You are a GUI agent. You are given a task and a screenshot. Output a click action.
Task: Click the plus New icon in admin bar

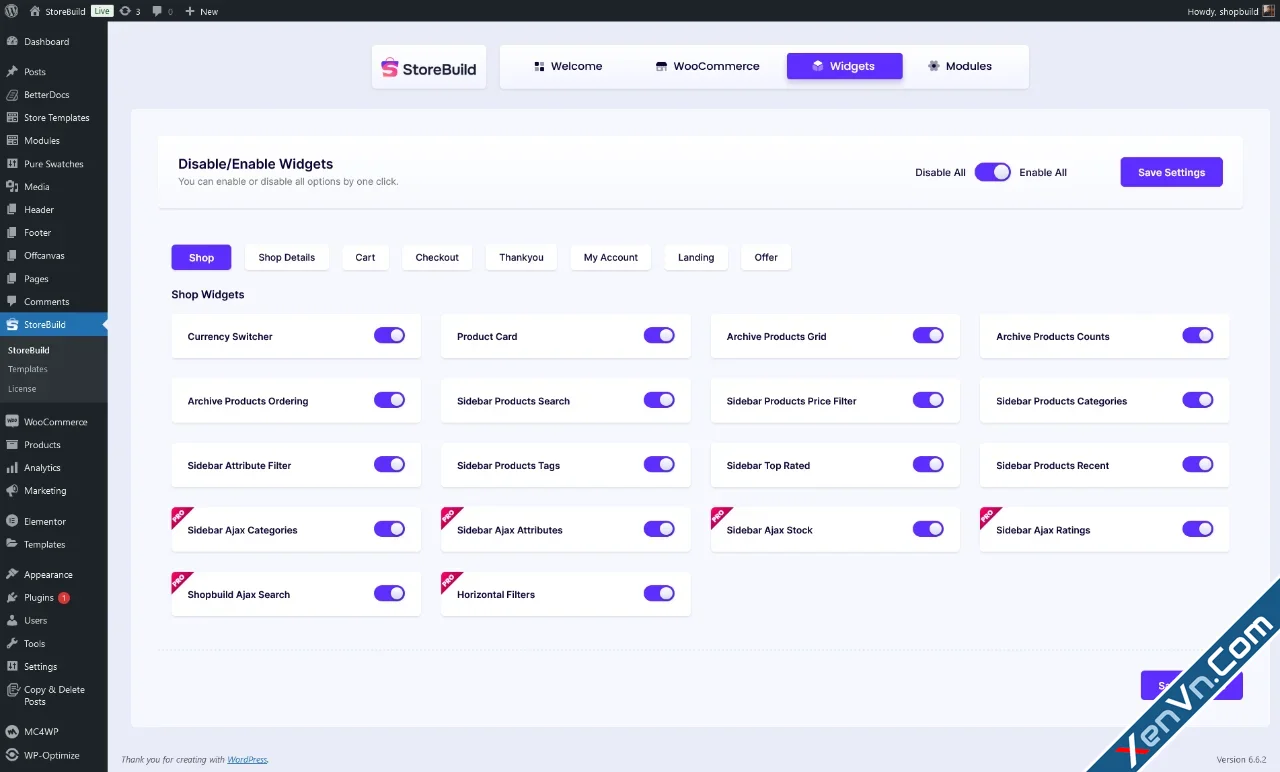pos(190,11)
